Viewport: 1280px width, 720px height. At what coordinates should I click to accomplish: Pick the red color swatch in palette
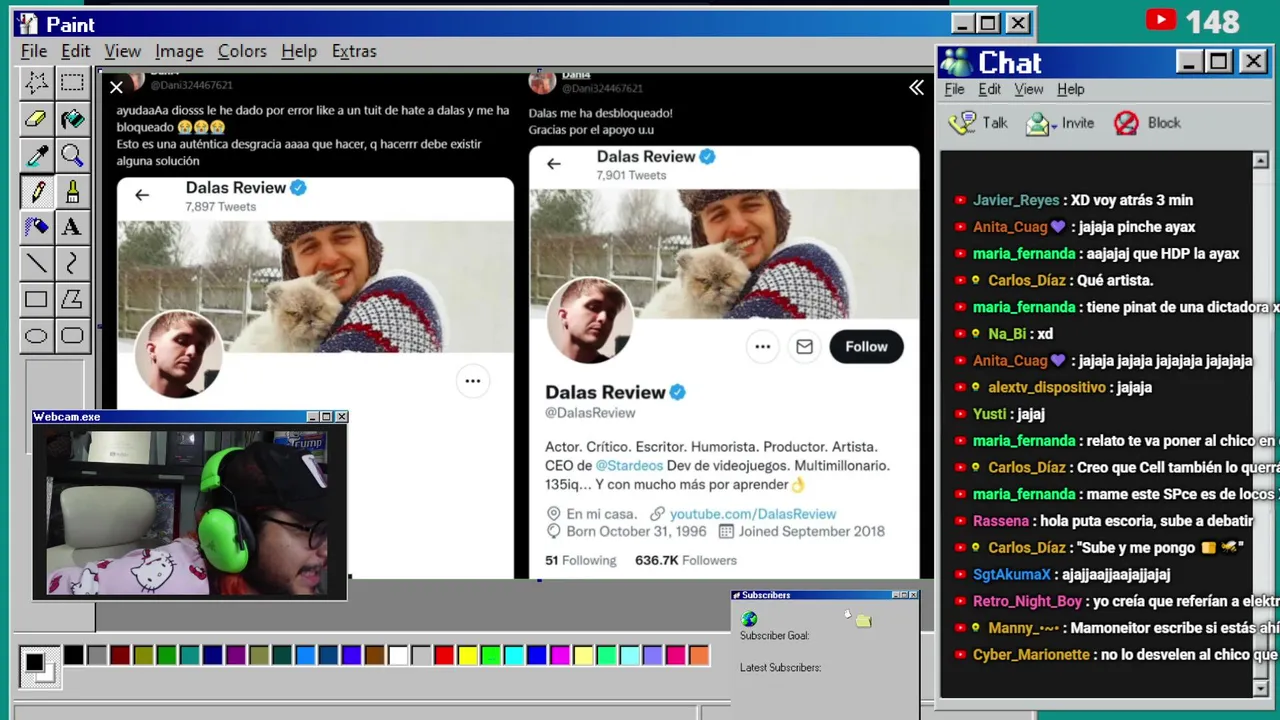[x=444, y=656]
